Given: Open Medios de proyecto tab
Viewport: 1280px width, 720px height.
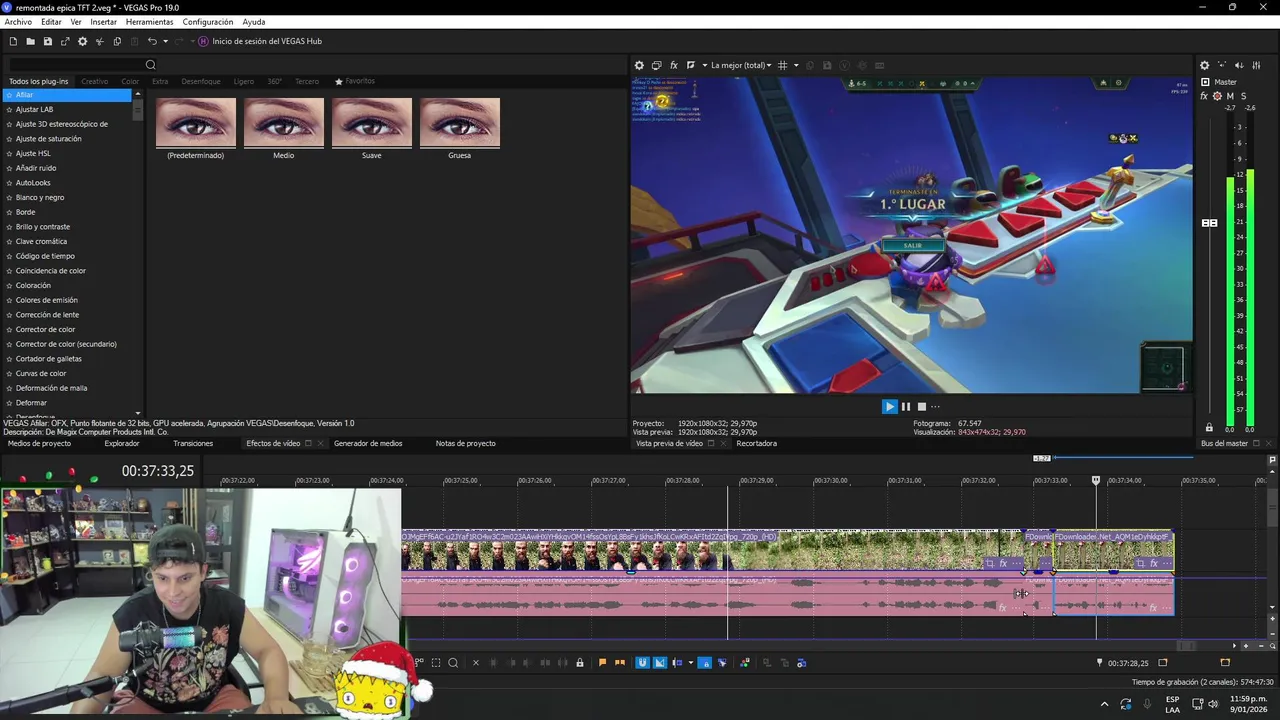Looking at the screenshot, I should 39,443.
